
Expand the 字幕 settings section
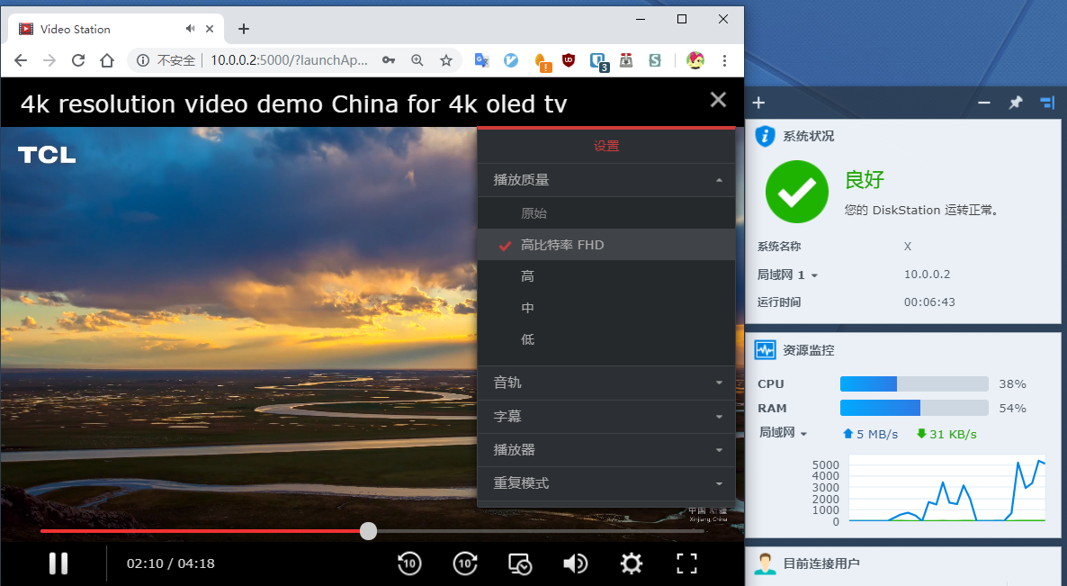(606, 416)
